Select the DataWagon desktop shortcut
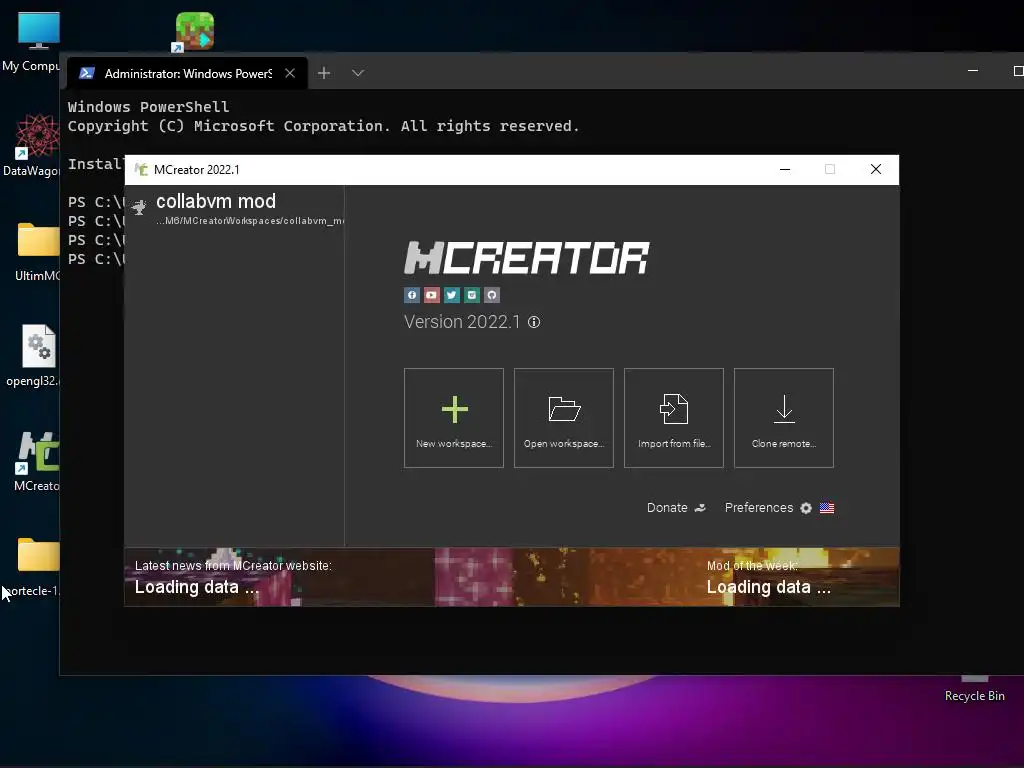Screen dimensions: 1024x768 point(31,145)
